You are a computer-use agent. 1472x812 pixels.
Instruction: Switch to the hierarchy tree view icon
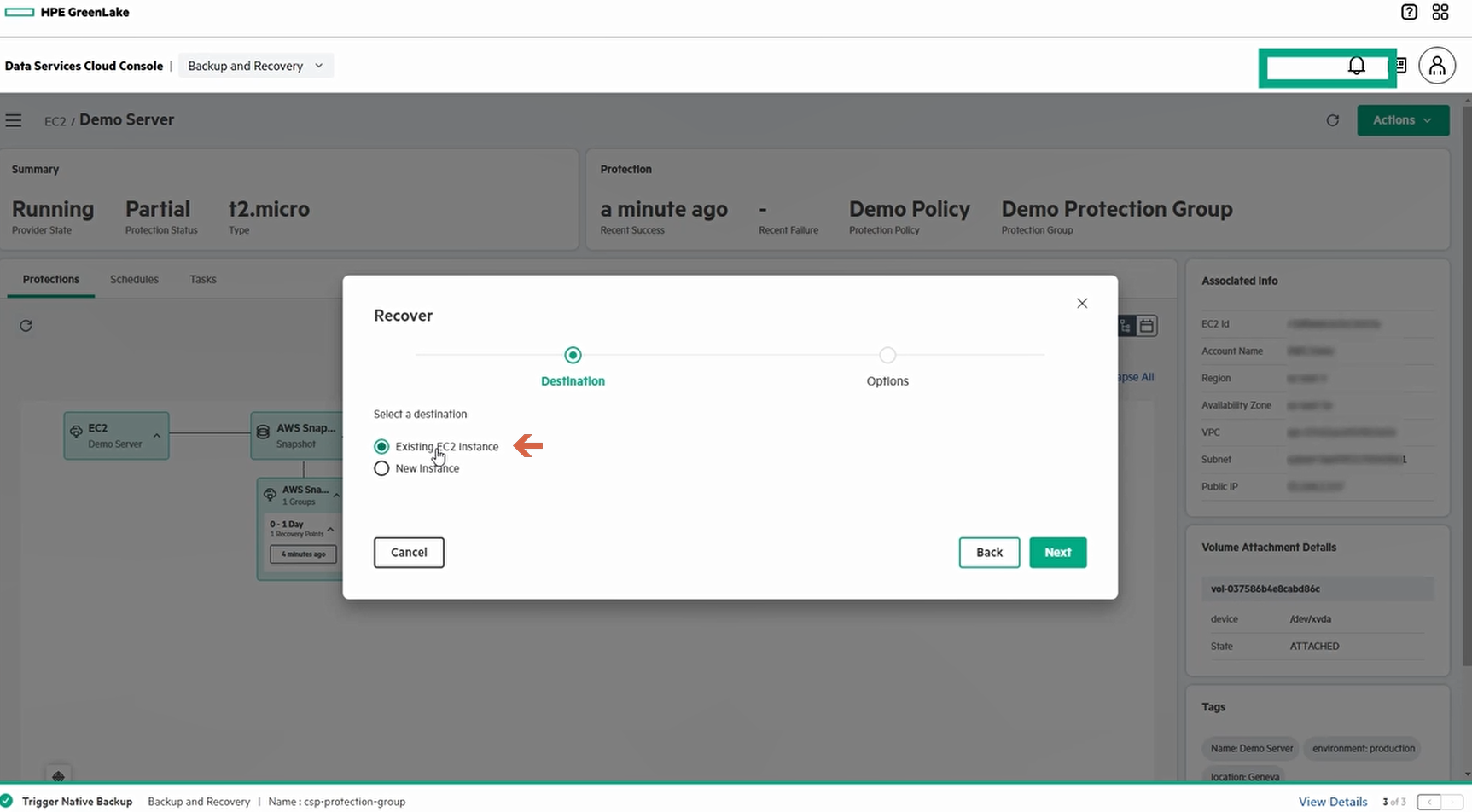point(1126,326)
